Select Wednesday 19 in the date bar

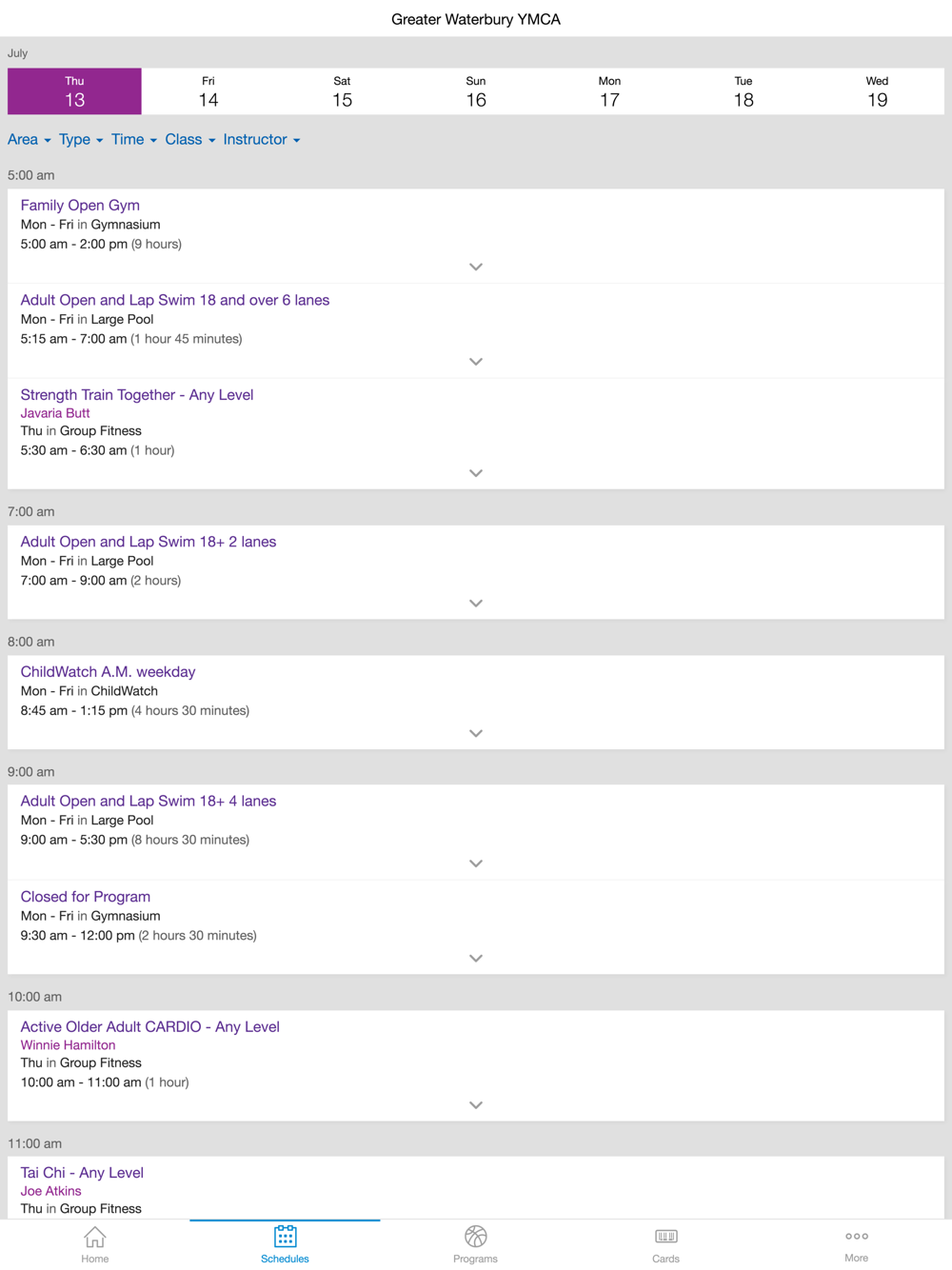tap(877, 91)
